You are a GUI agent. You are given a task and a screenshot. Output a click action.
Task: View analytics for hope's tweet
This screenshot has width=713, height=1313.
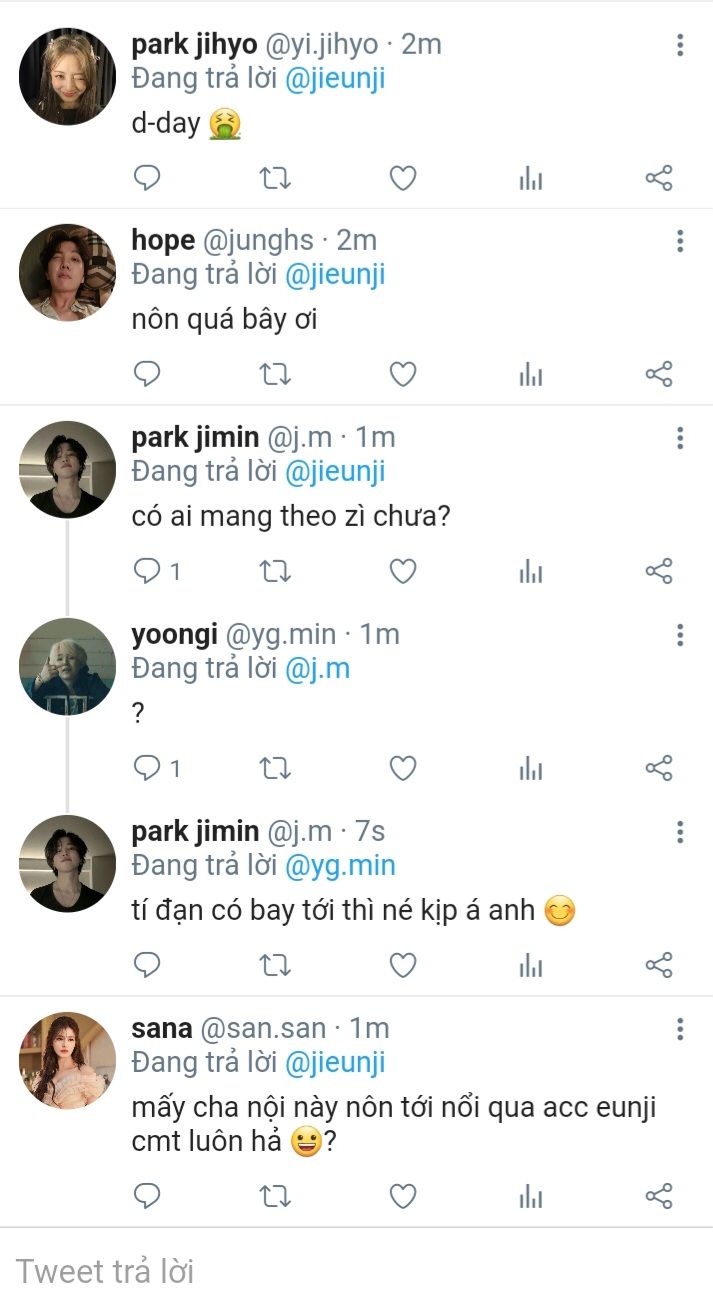point(531,374)
